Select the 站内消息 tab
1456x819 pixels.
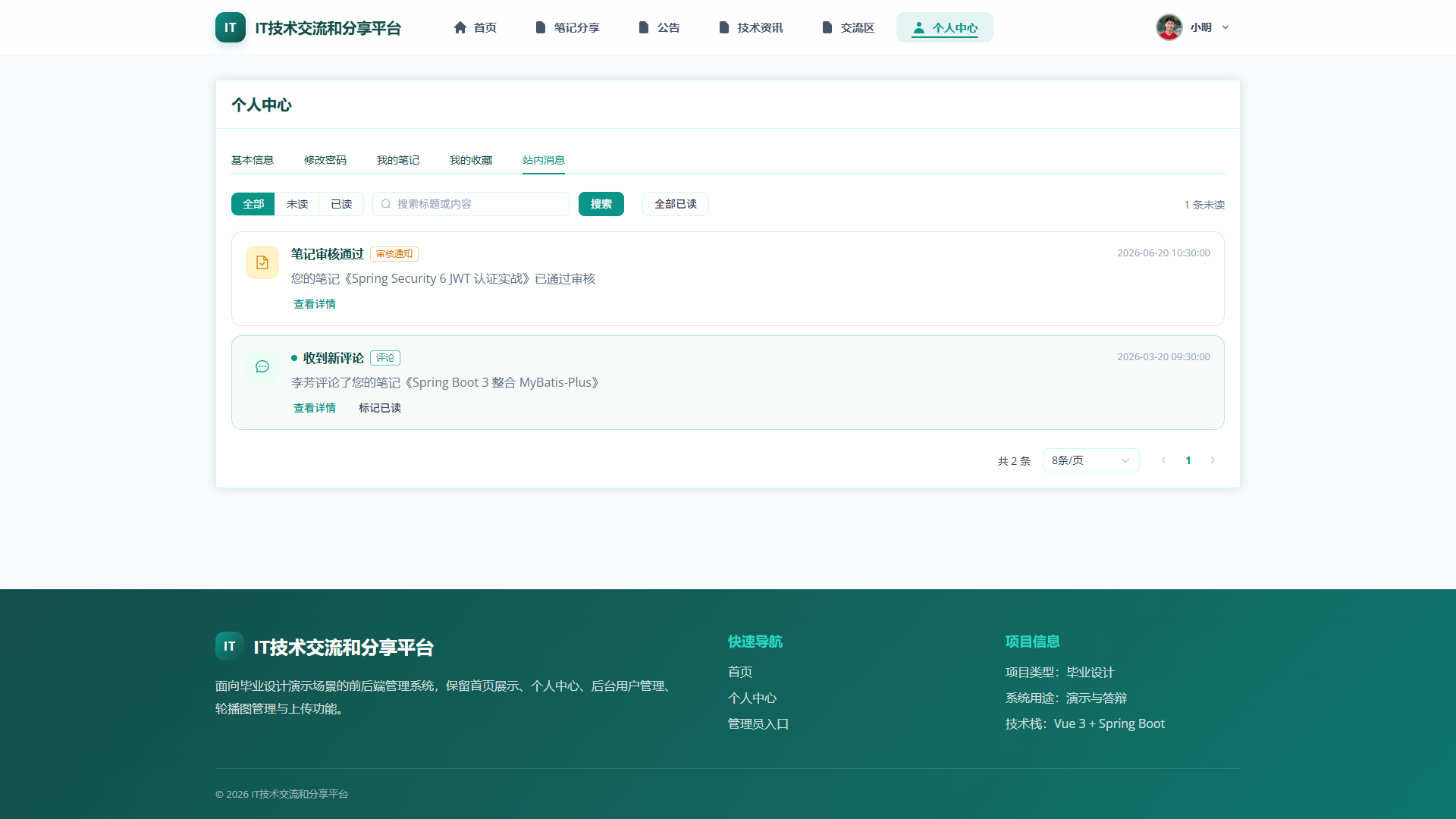[544, 160]
